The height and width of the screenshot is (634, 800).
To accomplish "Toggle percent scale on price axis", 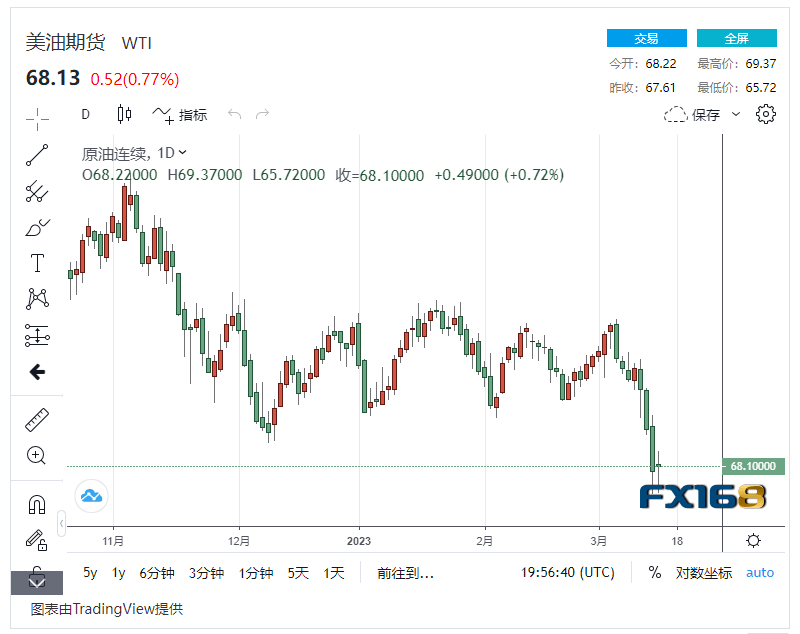I will [655, 573].
